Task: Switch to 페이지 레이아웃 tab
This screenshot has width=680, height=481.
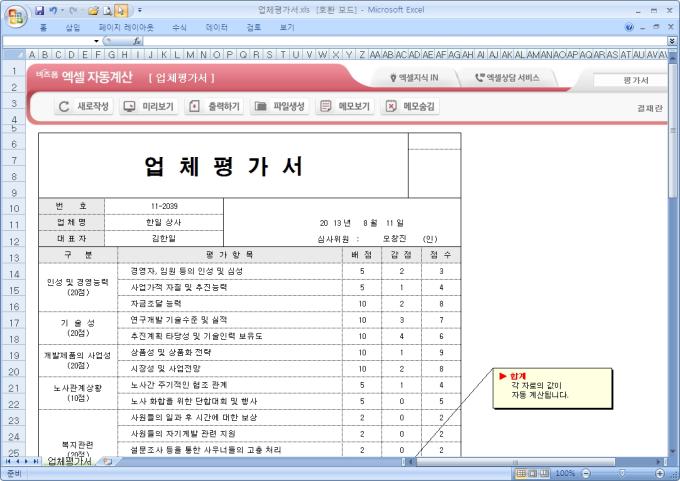Action: point(126,28)
